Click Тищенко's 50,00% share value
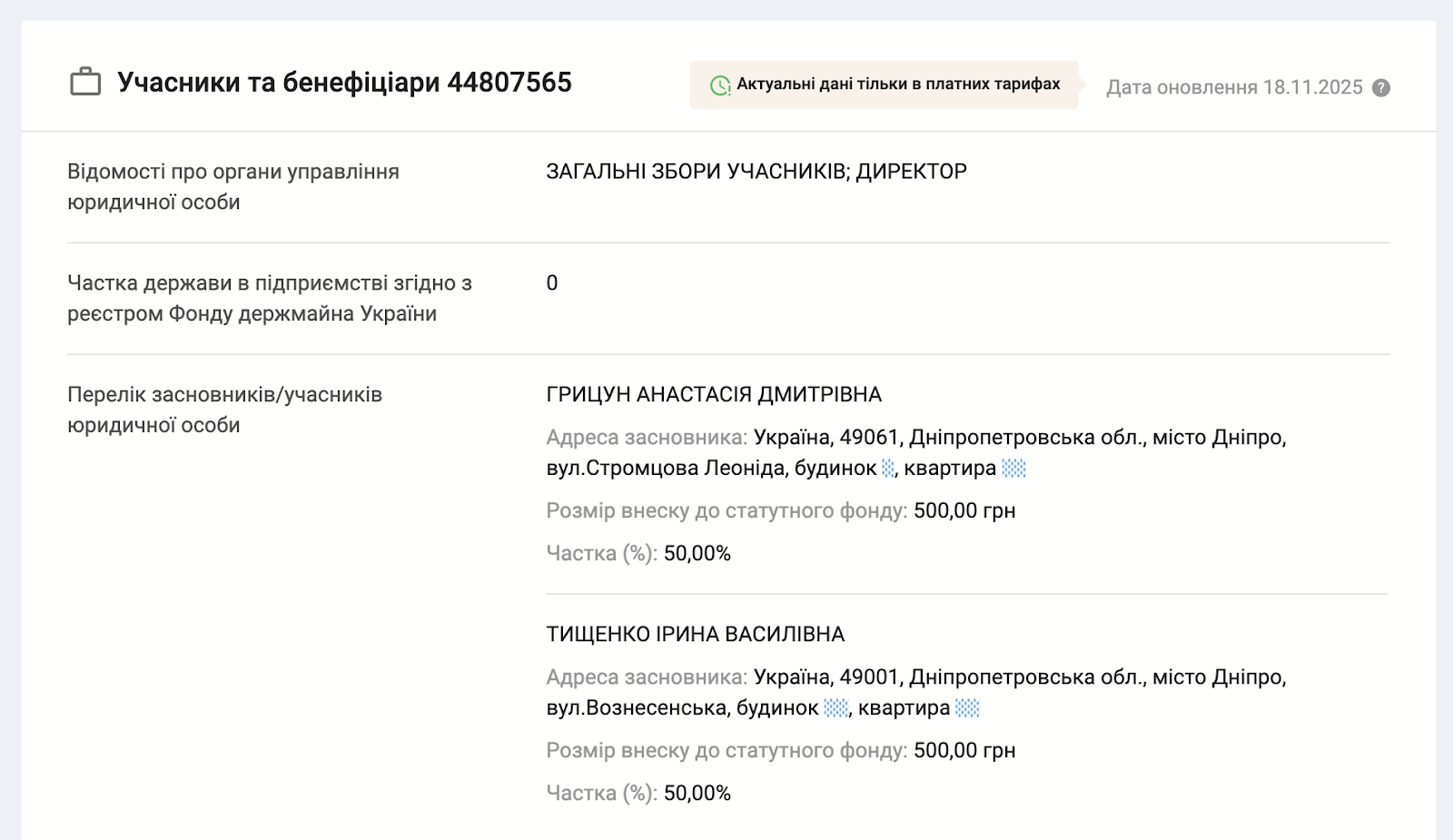The height and width of the screenshot is (840, 1453). tap(697, 794)
